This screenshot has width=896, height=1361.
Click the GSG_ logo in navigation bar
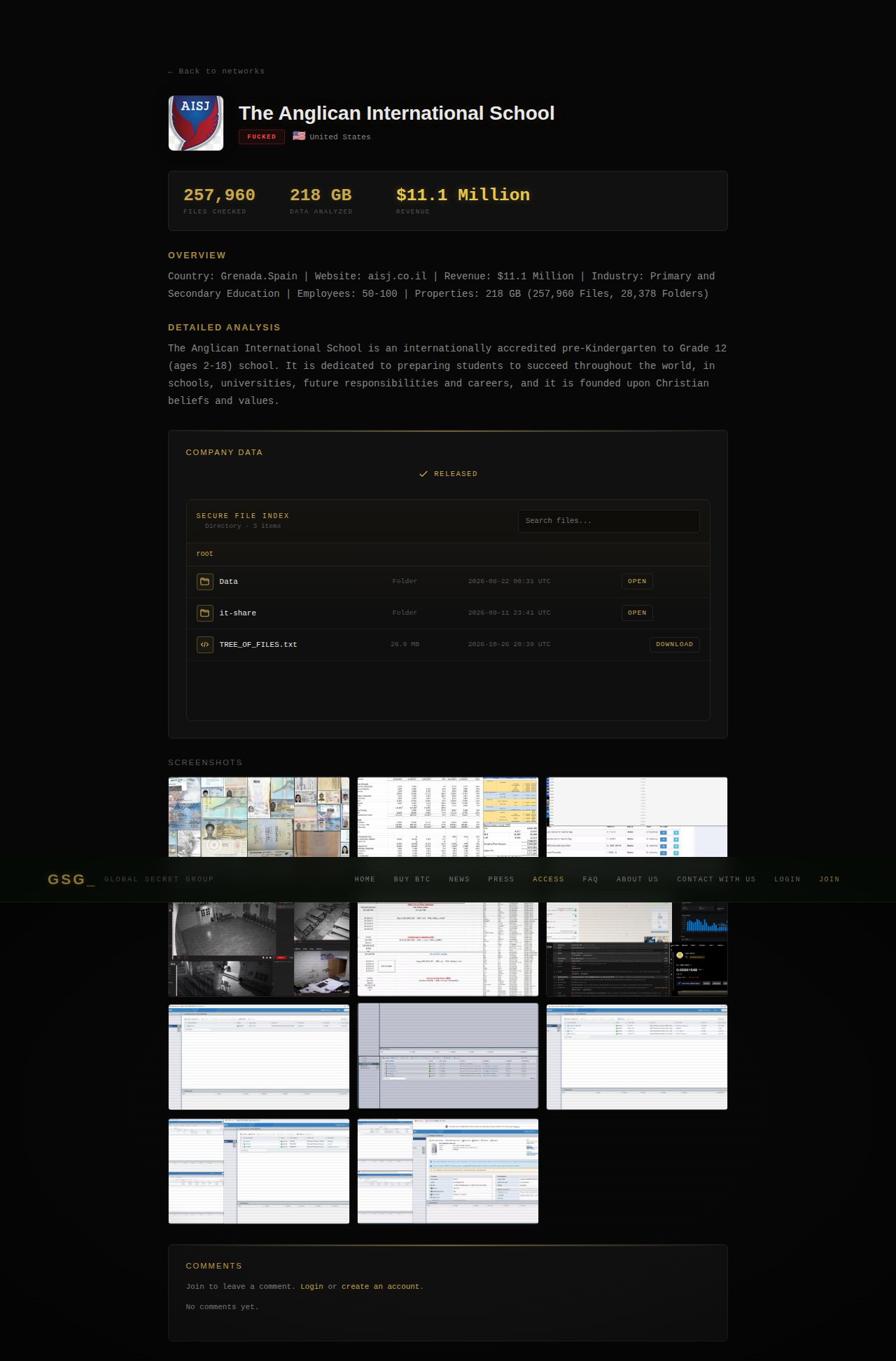[71, 879]
